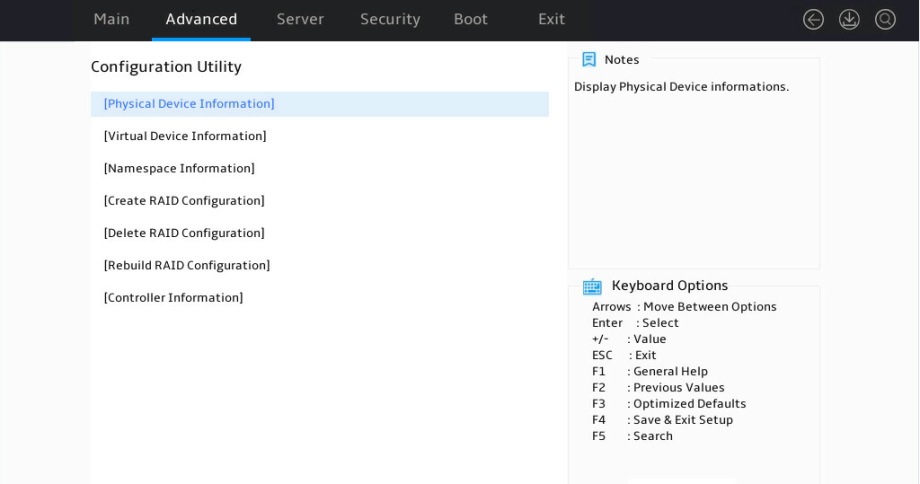
Task: Open the Boot tab
Action: coord(471,19)
